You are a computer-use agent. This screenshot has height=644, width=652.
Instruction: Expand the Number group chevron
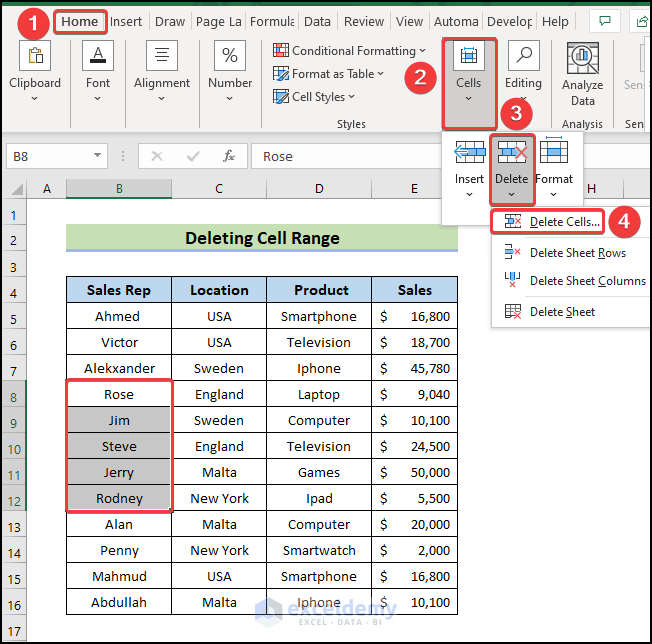230,99
